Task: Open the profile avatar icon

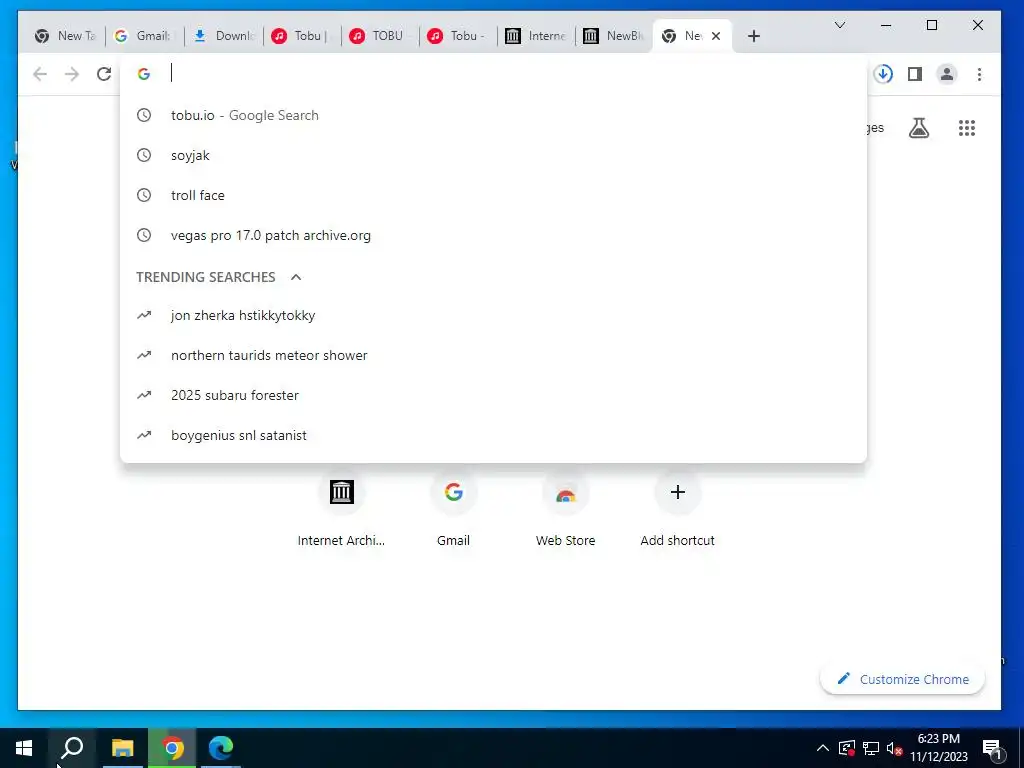Action: pyautogui.click(x=947, y=74)
